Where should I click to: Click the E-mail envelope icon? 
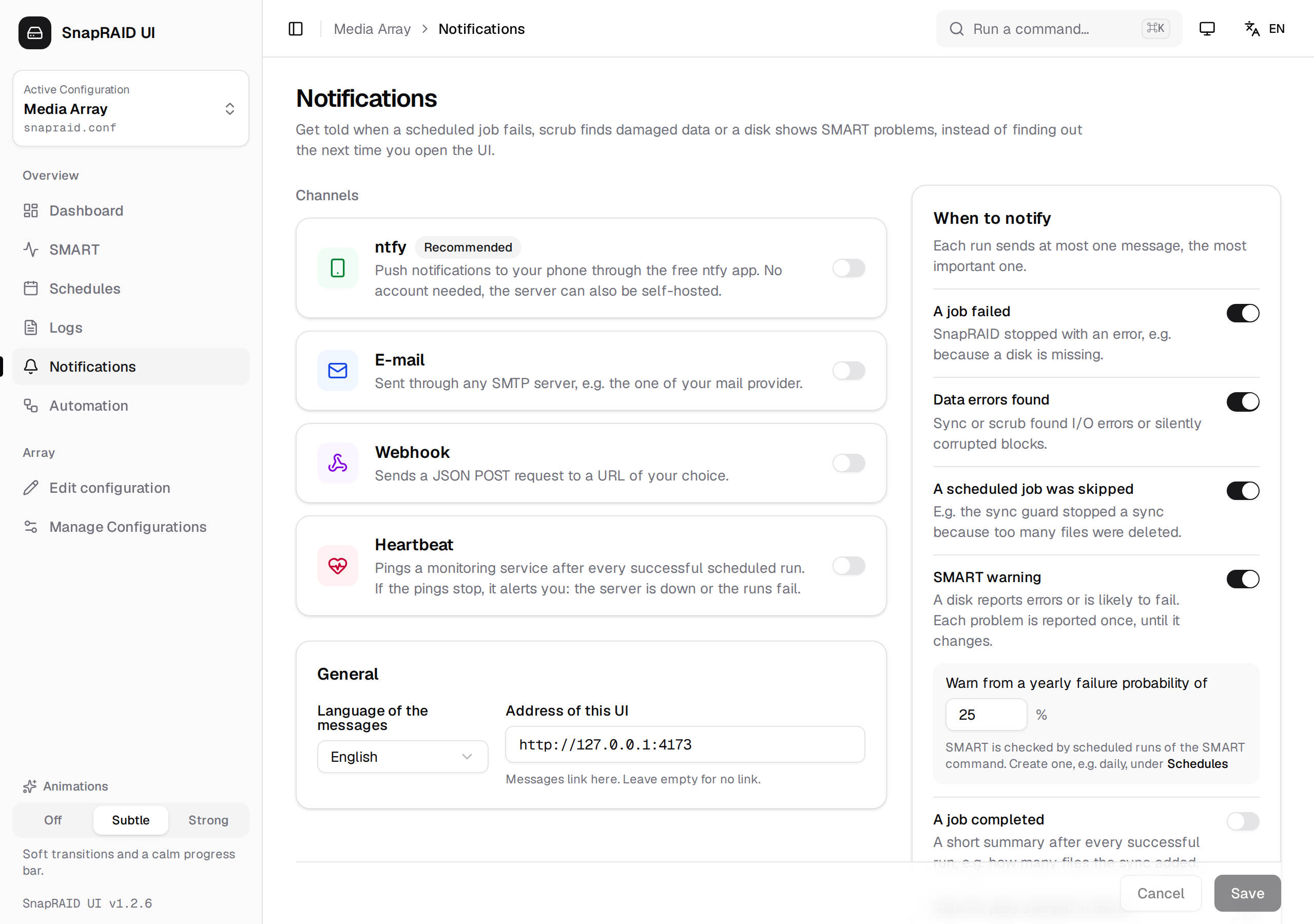338,371
